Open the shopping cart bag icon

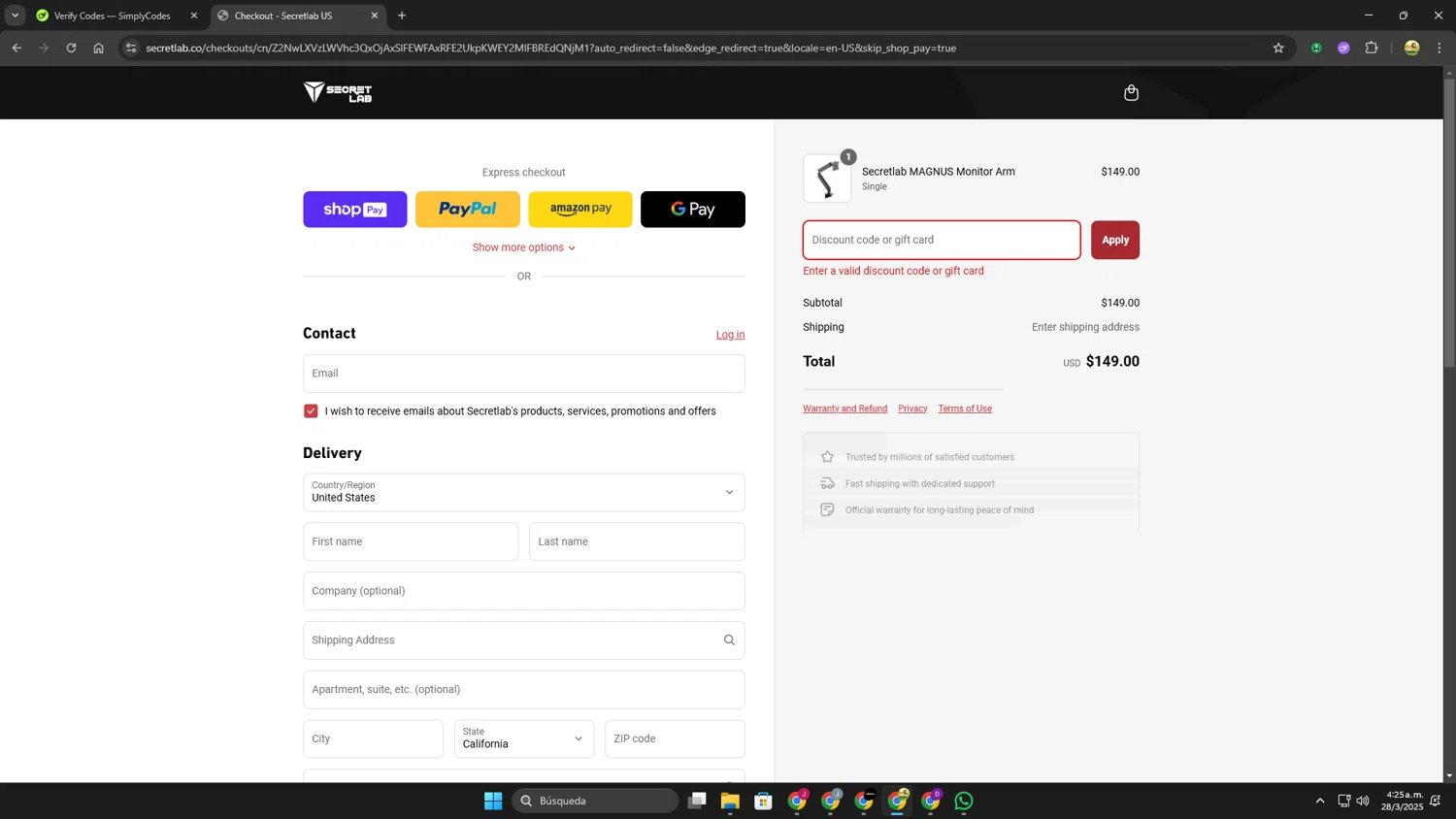pos(1131,92)
